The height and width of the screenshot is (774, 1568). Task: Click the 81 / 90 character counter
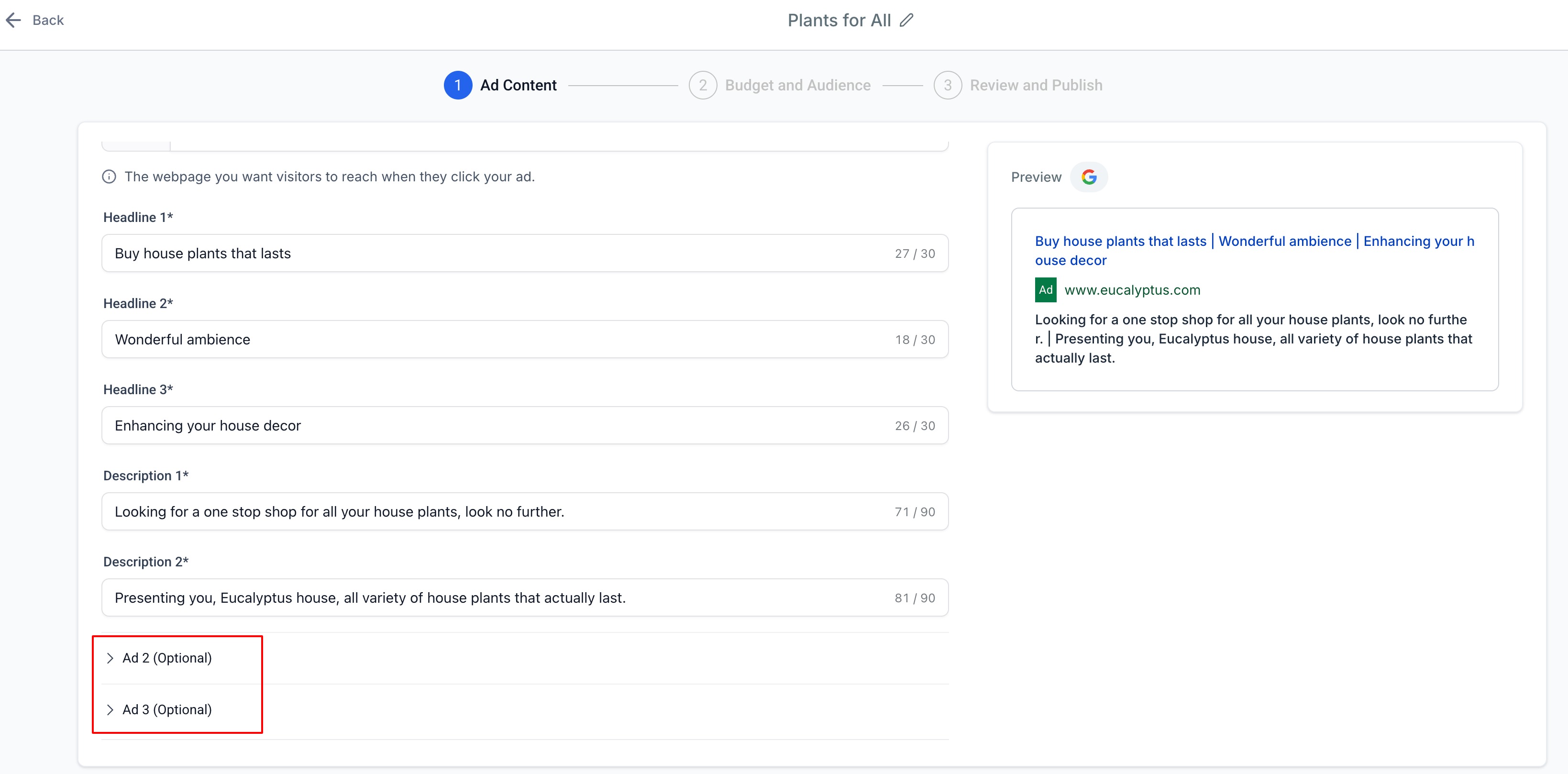(915, 598)
